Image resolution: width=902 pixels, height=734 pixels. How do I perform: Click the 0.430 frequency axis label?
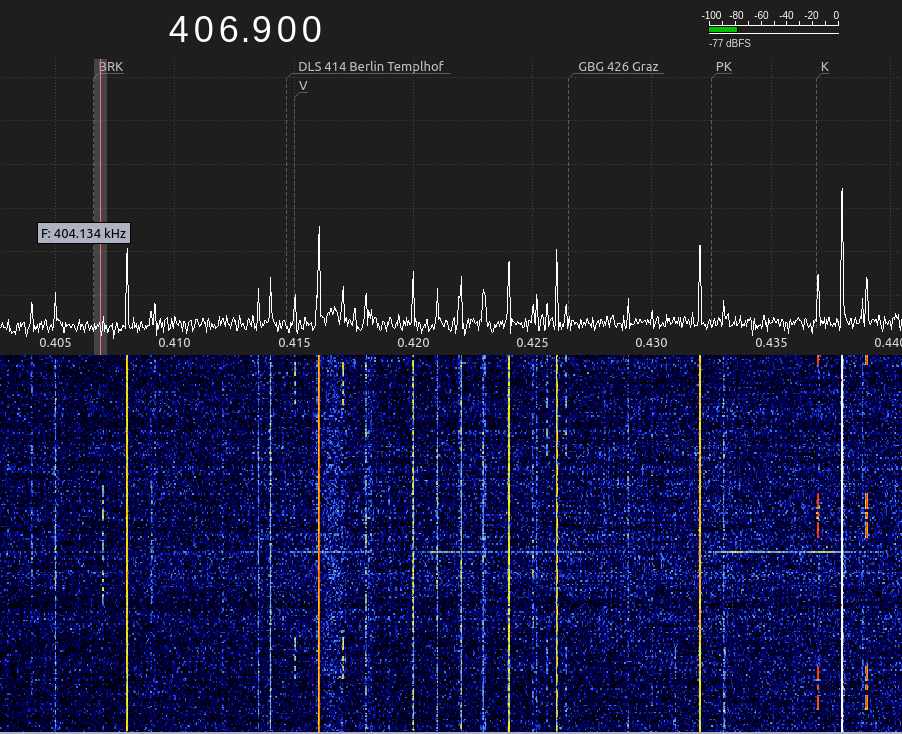[x=651, y=343]
